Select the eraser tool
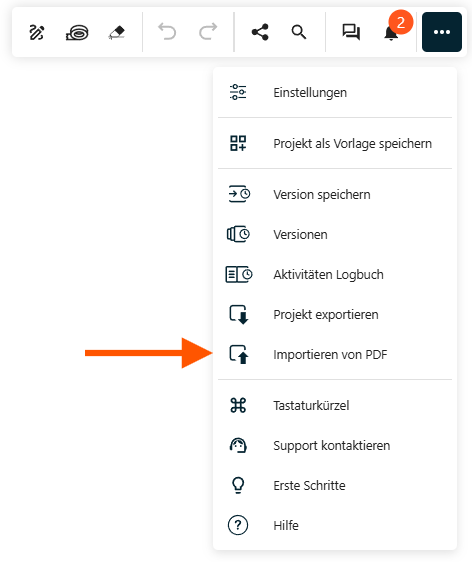The width and height of the screenshot is (472, 562). click(x=117, y=32)
